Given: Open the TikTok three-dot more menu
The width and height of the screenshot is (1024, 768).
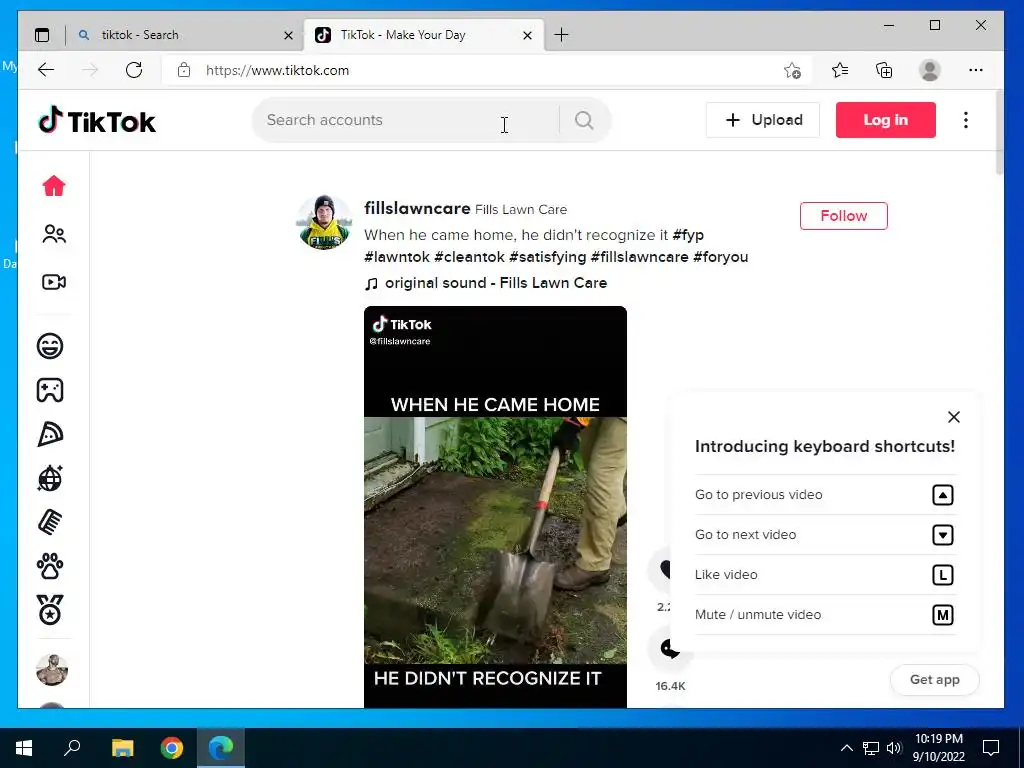Looking at the screenshot, I should tap(966, 120).
